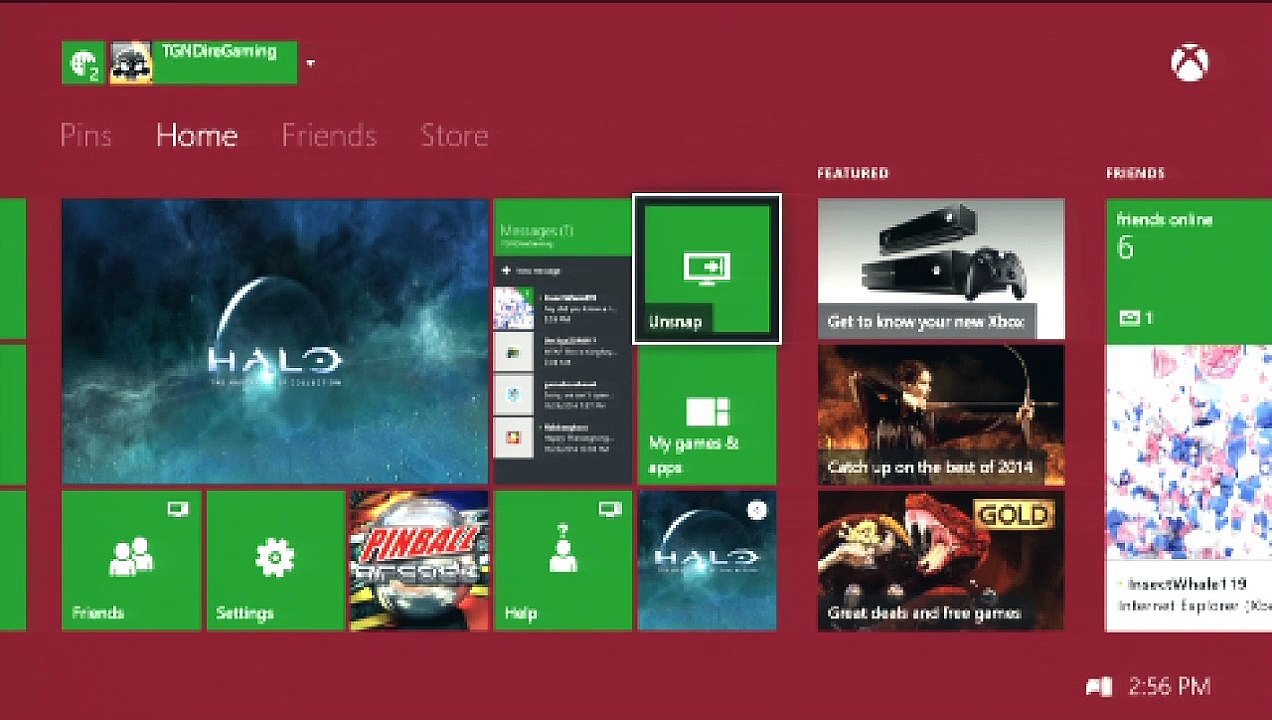Viewport: 1272px width, 720px height.
Task: Click the 2:56 PM clock
Action: [x=1169, y=687]
